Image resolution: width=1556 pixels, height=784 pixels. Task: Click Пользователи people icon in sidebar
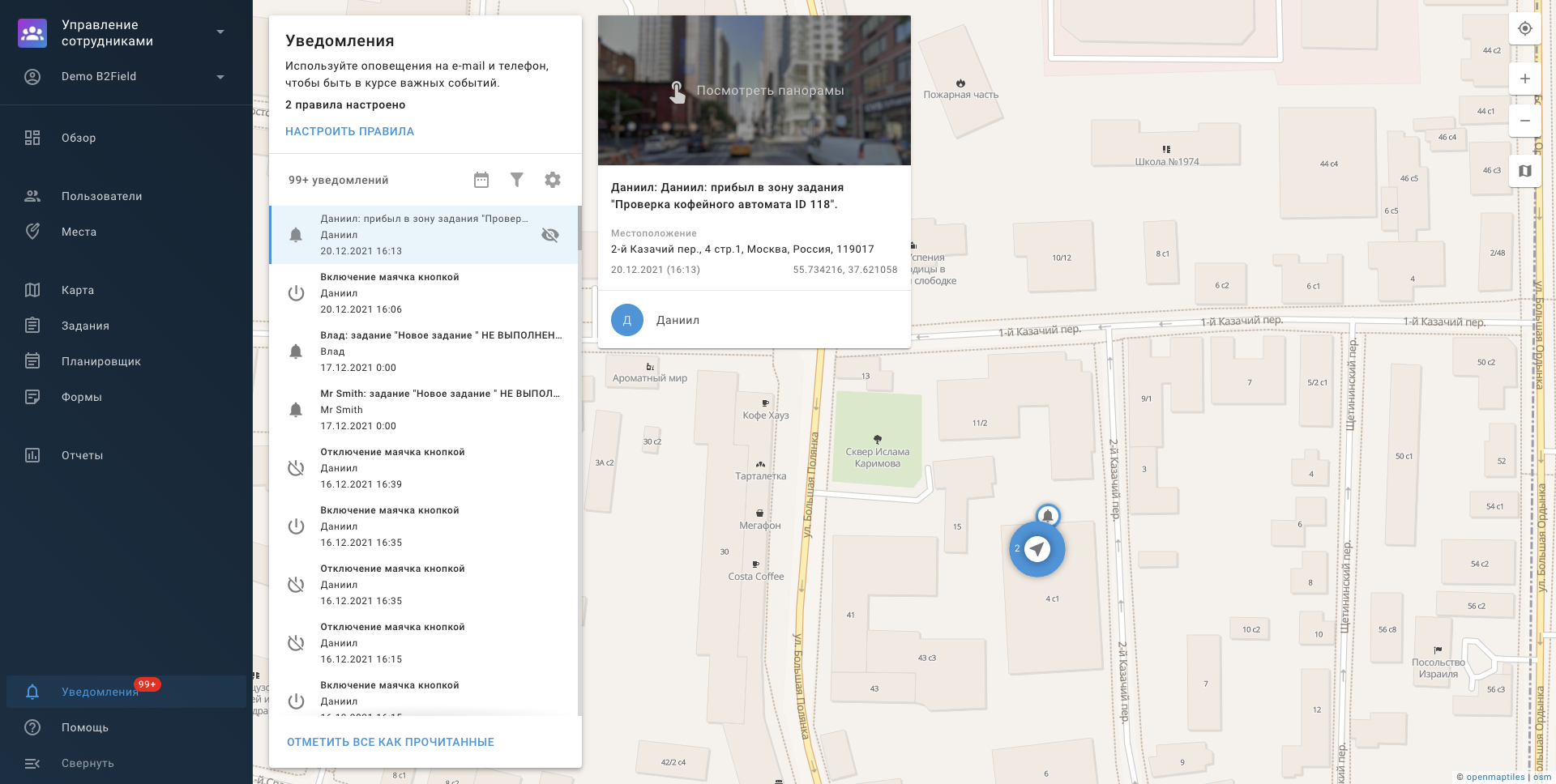pyautogui.click(x=32, y=196)
